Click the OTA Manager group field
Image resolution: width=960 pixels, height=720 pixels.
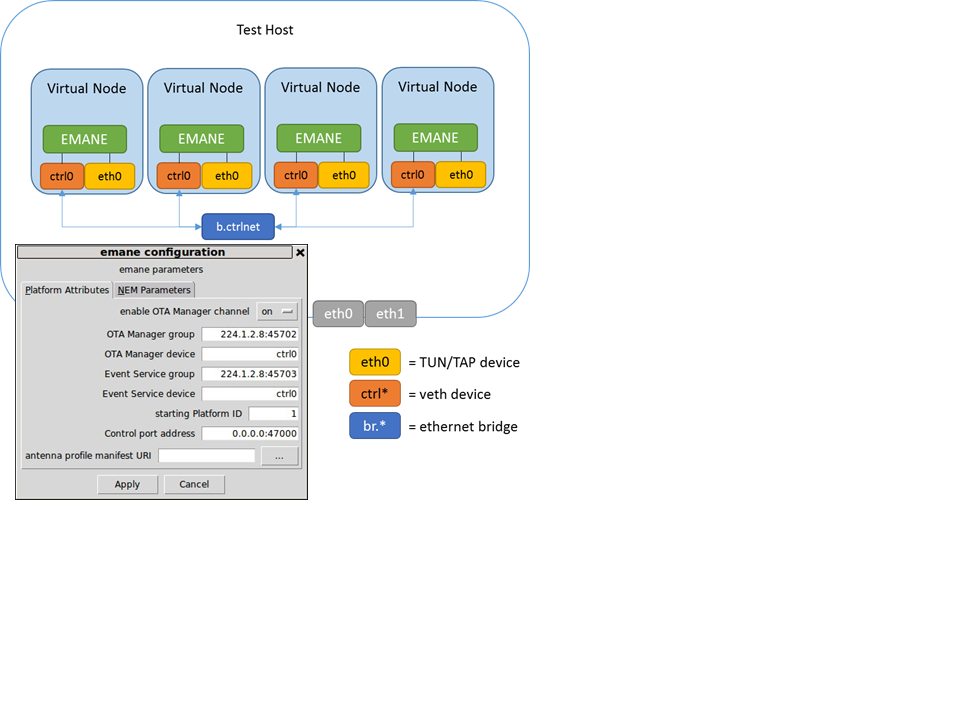click(250, 334)
